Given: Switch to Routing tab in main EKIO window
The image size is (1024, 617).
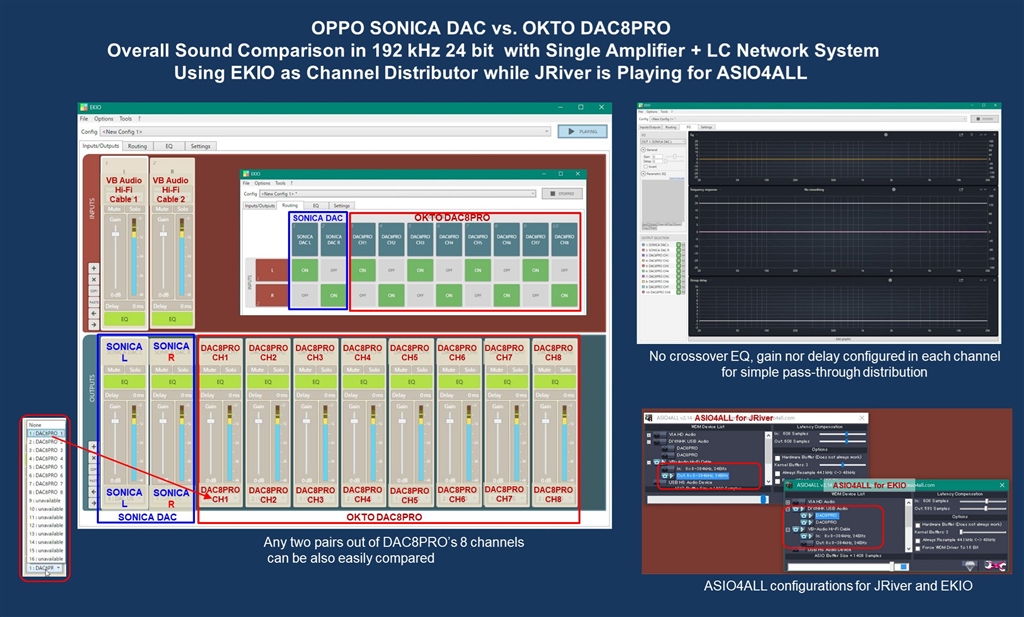Looking at the screenshot, I should [137, 146].
